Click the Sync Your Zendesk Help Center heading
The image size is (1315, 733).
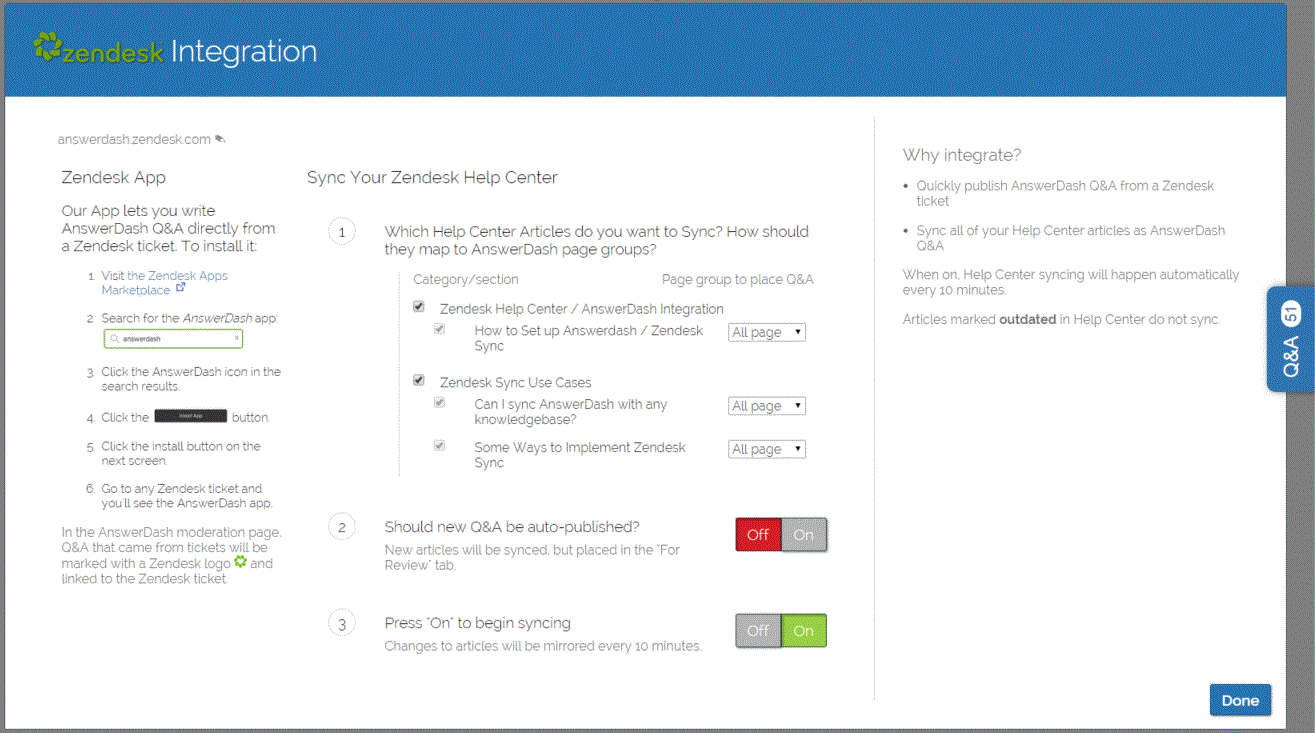432,178
